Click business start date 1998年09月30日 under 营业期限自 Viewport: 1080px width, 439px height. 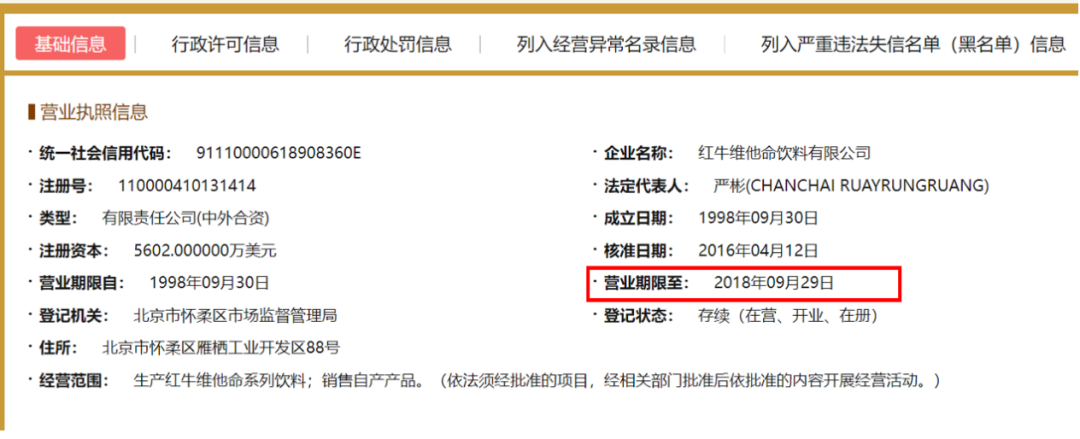[x=209, y=283]
